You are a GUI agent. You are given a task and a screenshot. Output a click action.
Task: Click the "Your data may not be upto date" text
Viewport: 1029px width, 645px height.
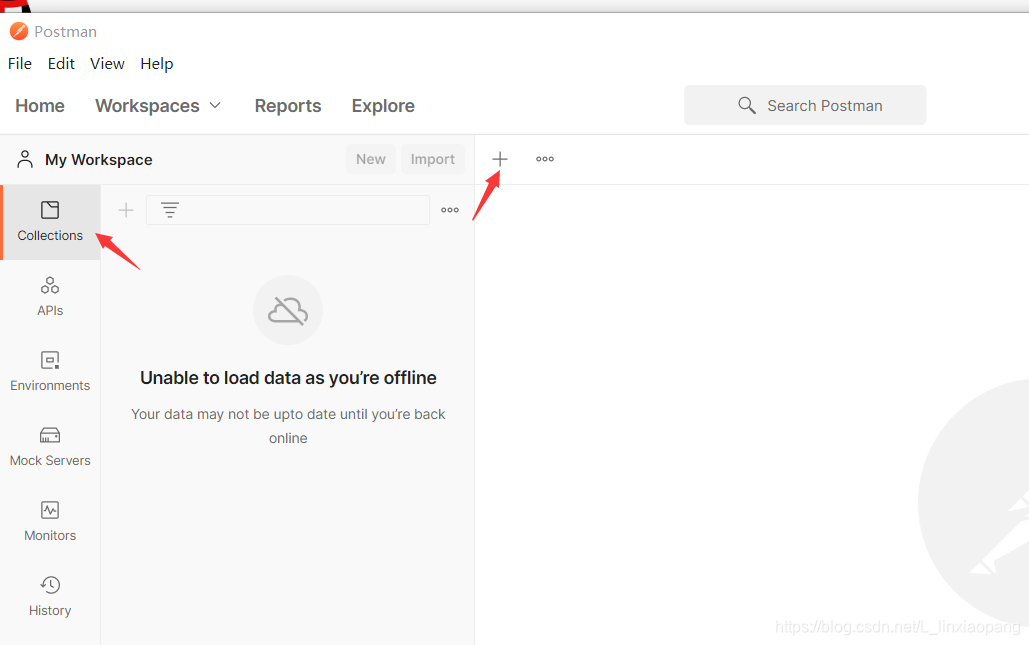click(x=288, y=426)
